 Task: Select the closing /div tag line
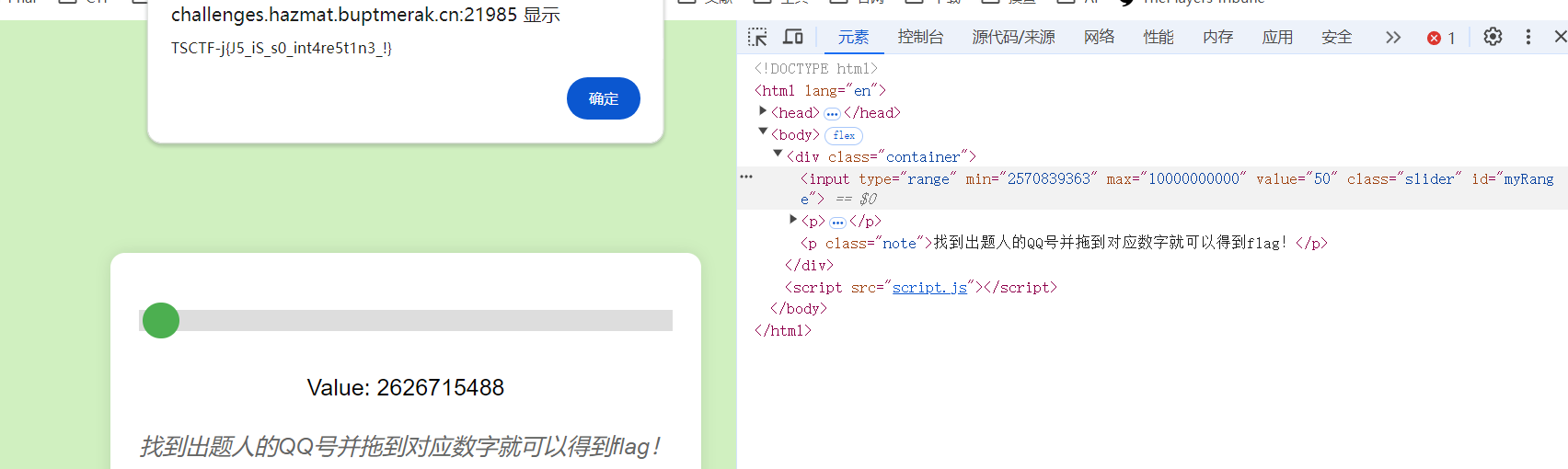click(x=809, y=266)
